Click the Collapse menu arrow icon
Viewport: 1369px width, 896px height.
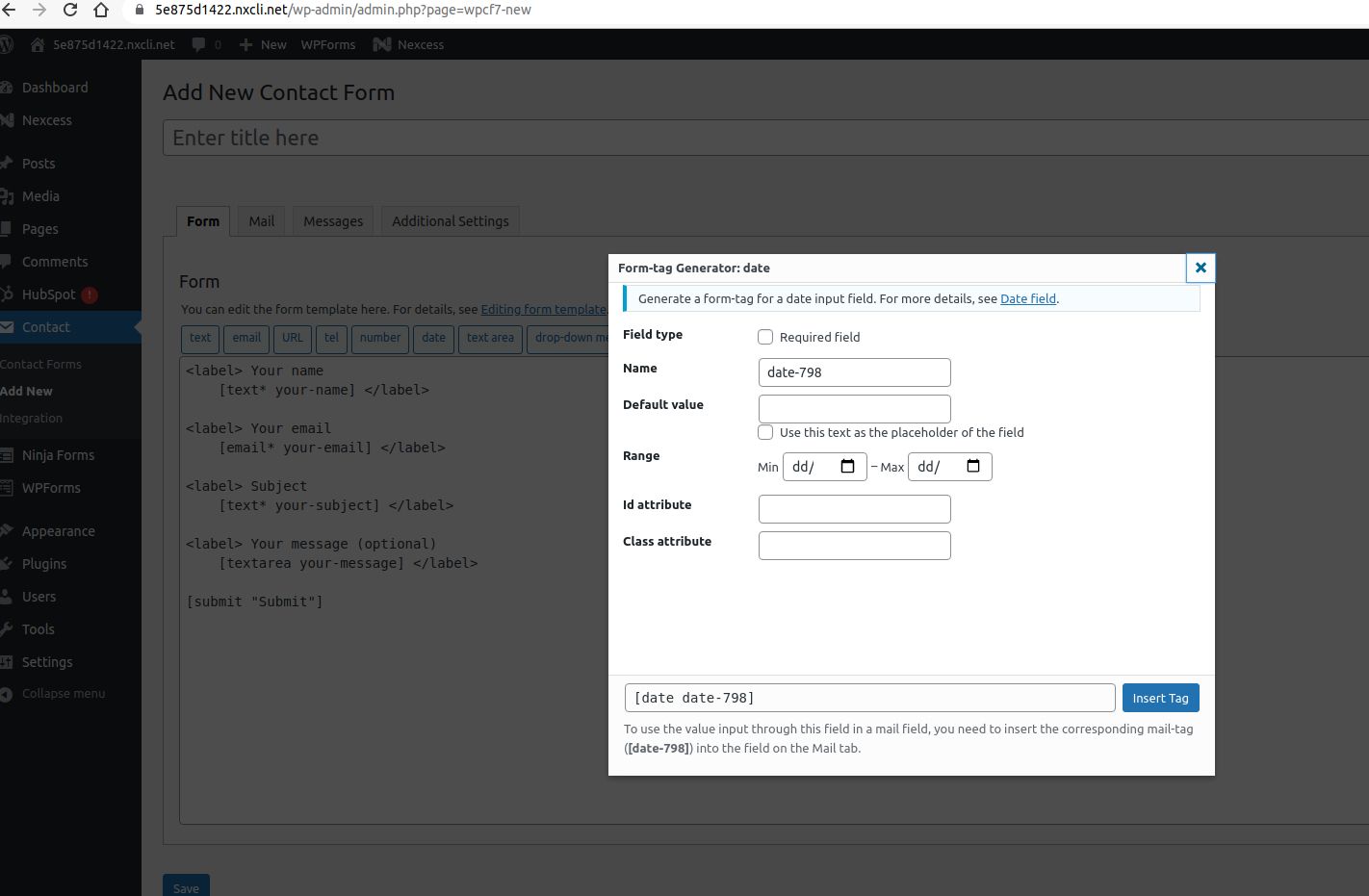click(x=8, y=694)
